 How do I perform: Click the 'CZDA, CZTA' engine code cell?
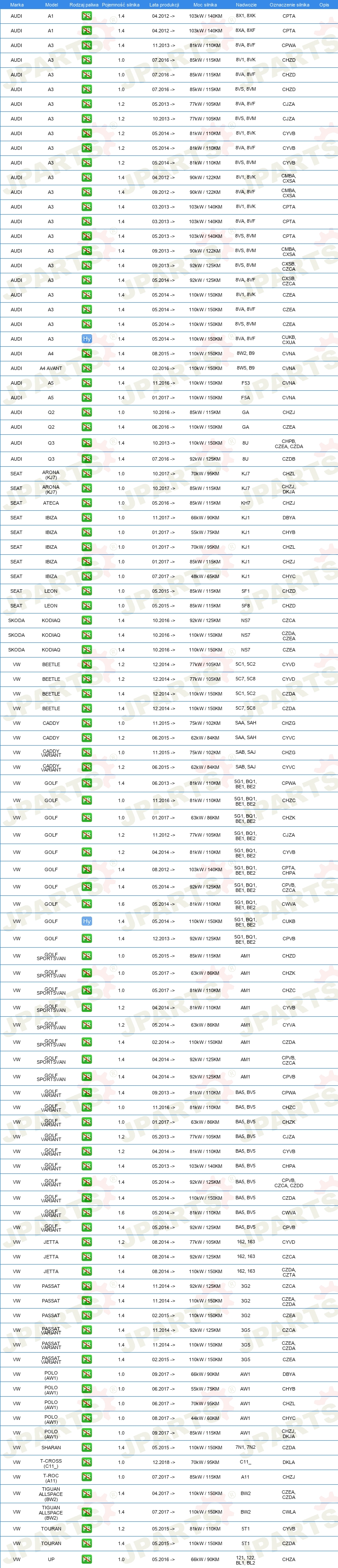[x=289, y=1271]
